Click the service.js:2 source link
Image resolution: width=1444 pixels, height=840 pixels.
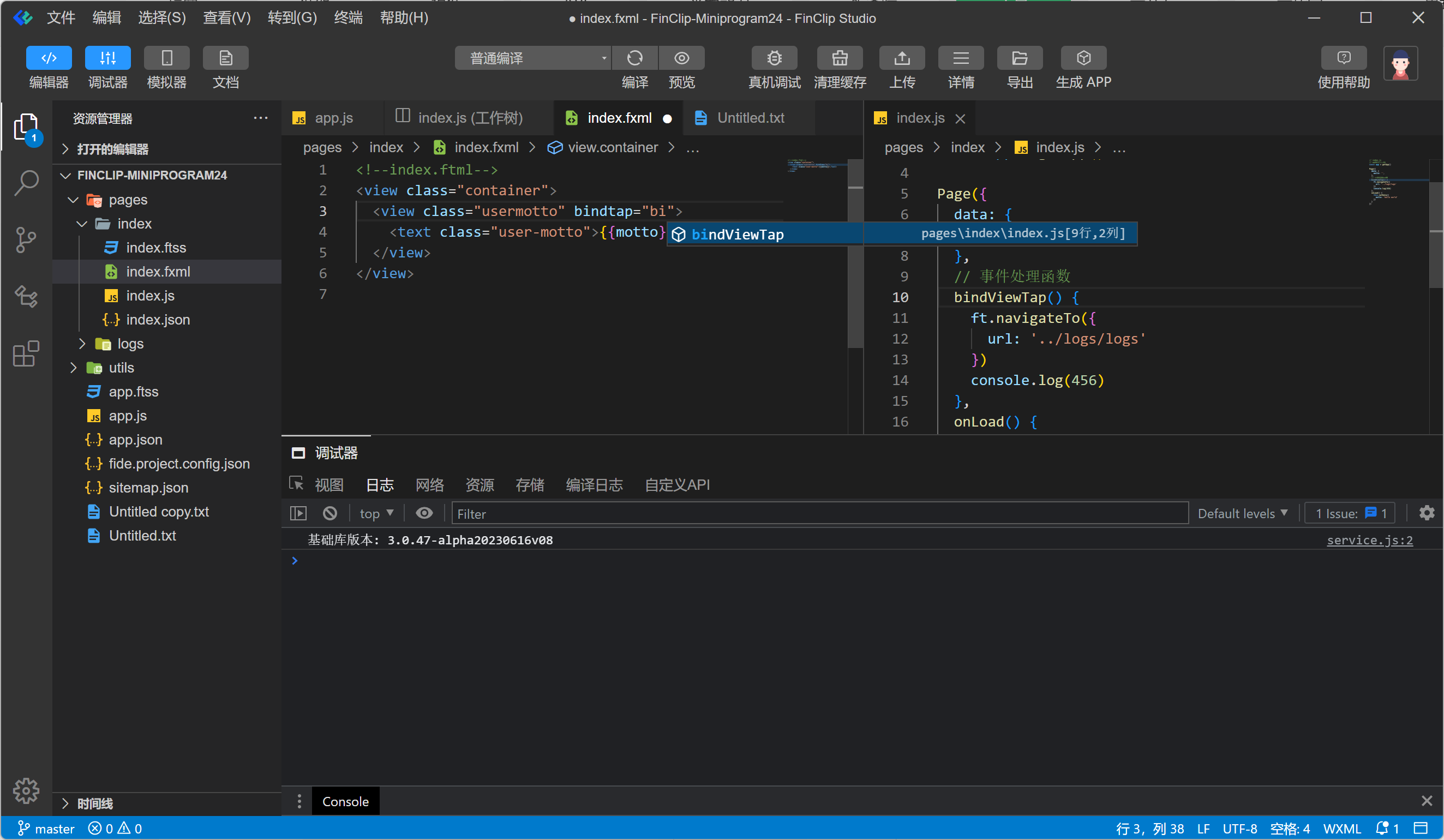[1369, 540]
